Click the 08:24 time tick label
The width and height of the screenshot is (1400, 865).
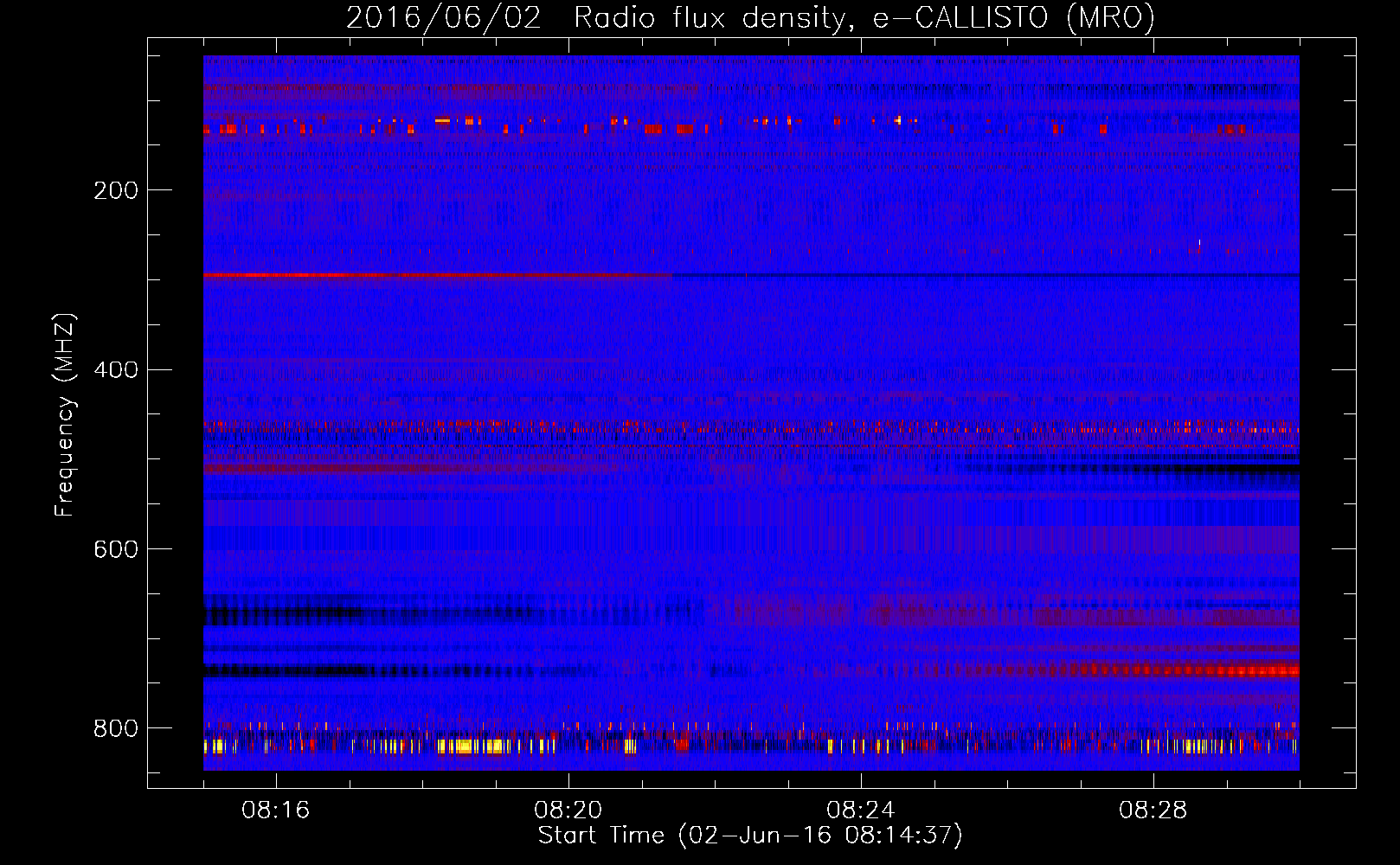(x=860, y=811)
